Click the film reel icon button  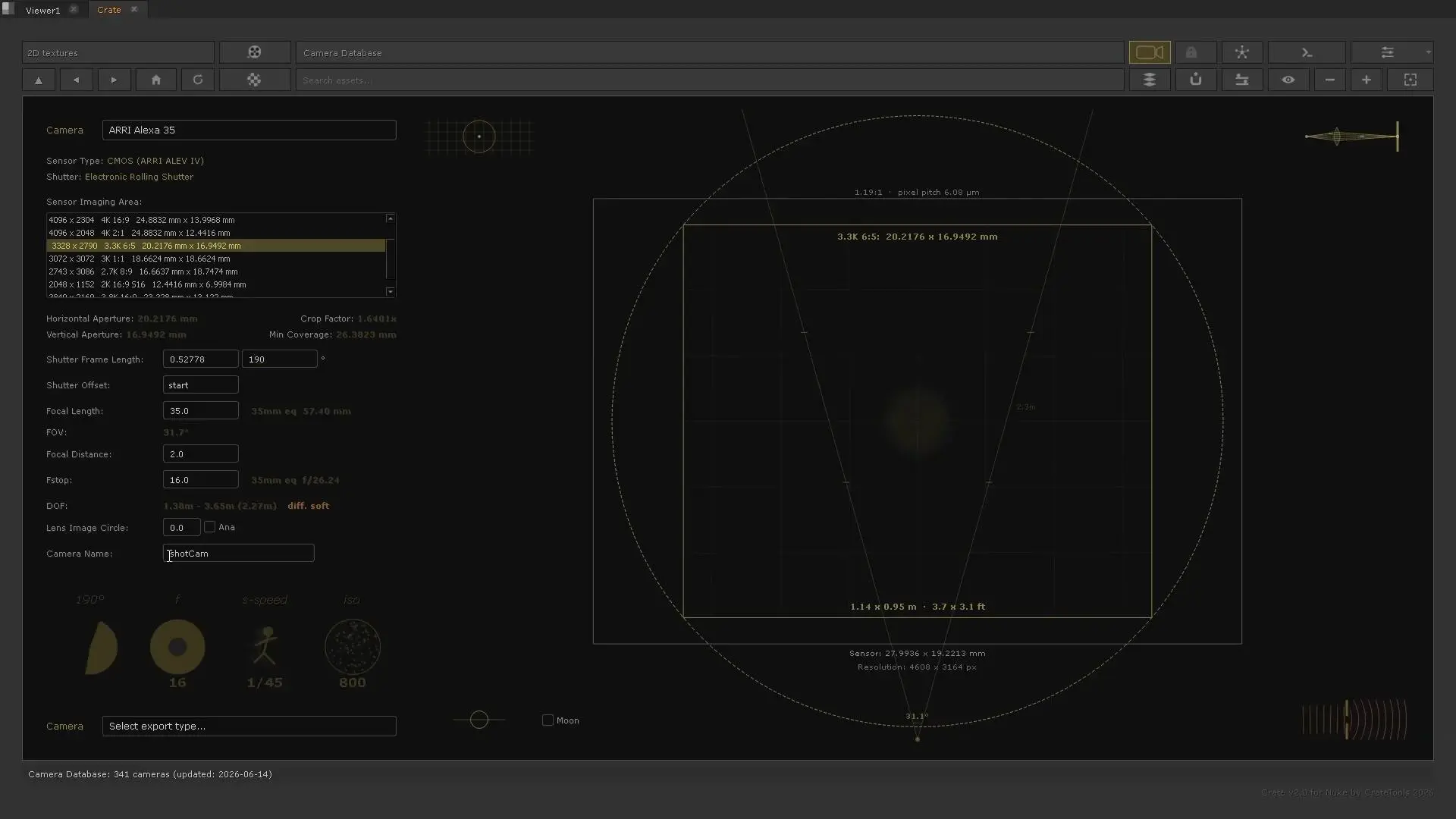pyautogui.click(x=254, y=52)
